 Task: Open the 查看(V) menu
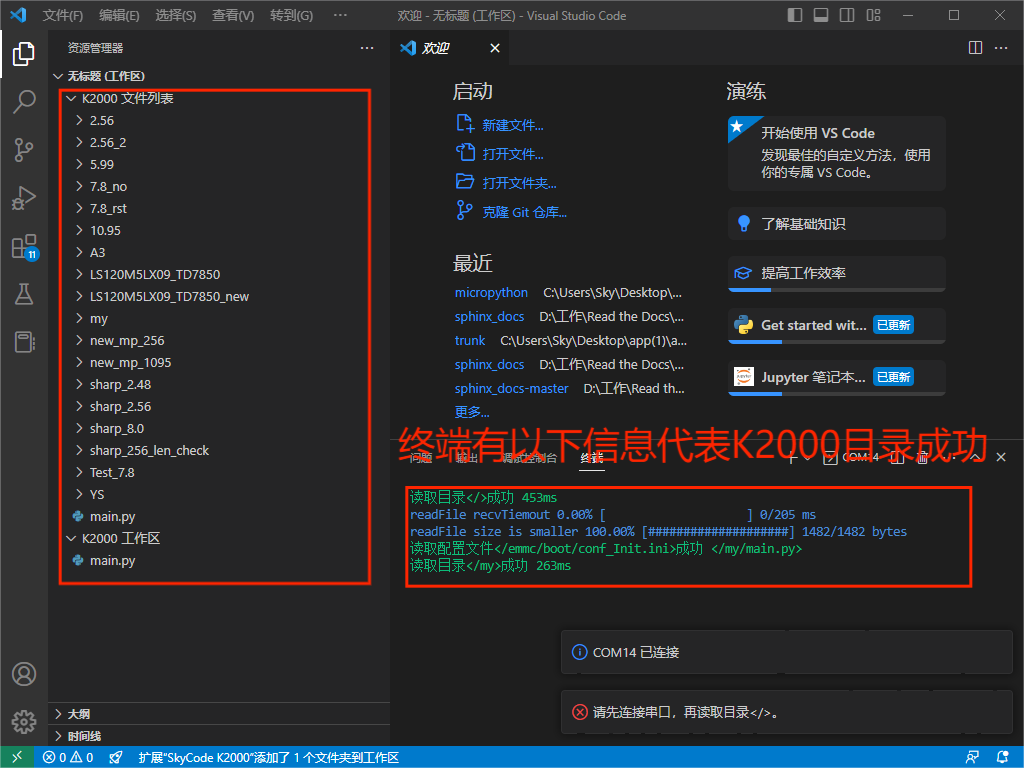(x=233, y=15)
